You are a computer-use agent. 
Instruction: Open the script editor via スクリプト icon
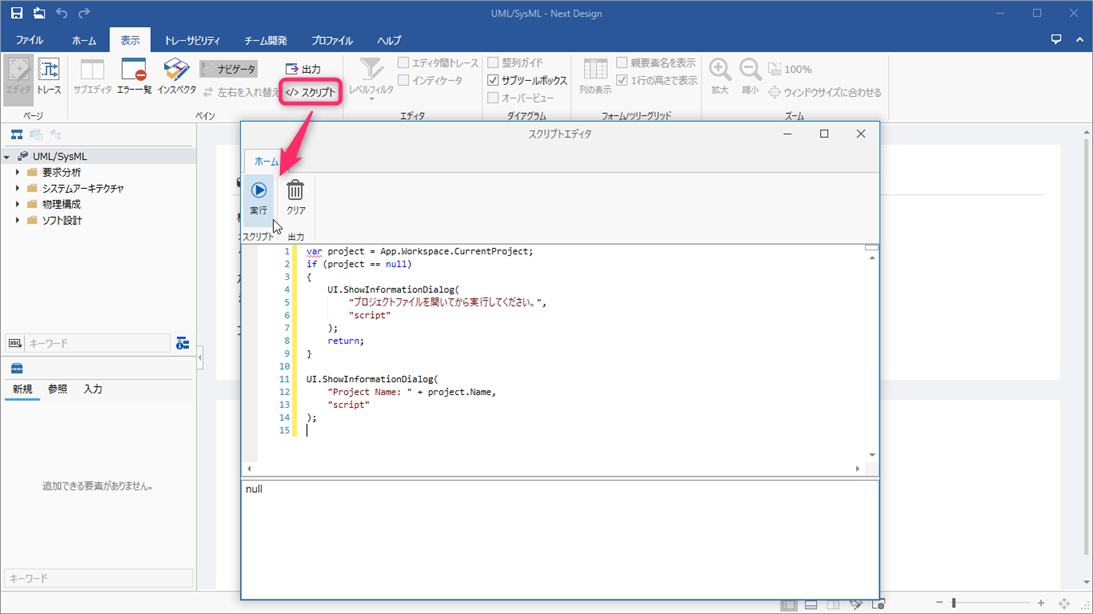coord(311,91)
